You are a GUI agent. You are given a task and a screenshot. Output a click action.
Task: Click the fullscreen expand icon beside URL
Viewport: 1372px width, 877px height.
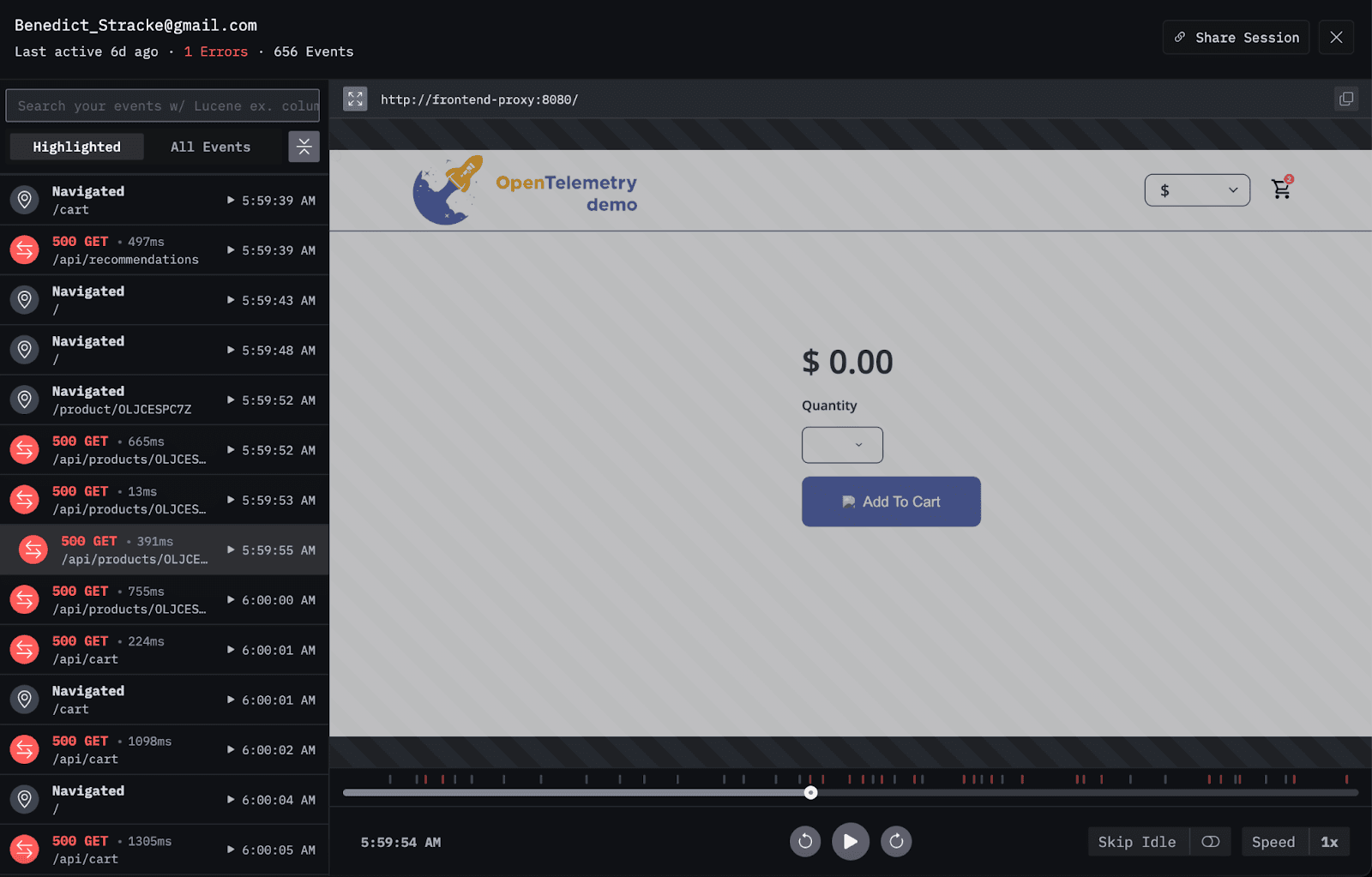(x=355, y=99)
